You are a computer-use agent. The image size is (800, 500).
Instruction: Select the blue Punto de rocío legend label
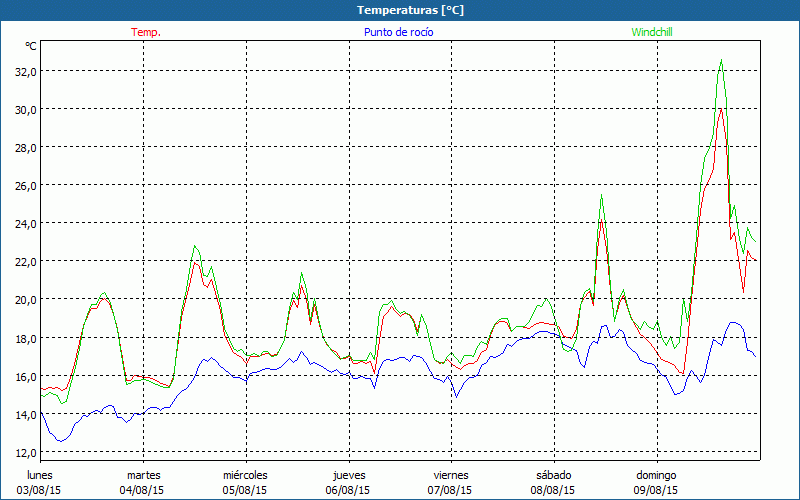(398, 32)
